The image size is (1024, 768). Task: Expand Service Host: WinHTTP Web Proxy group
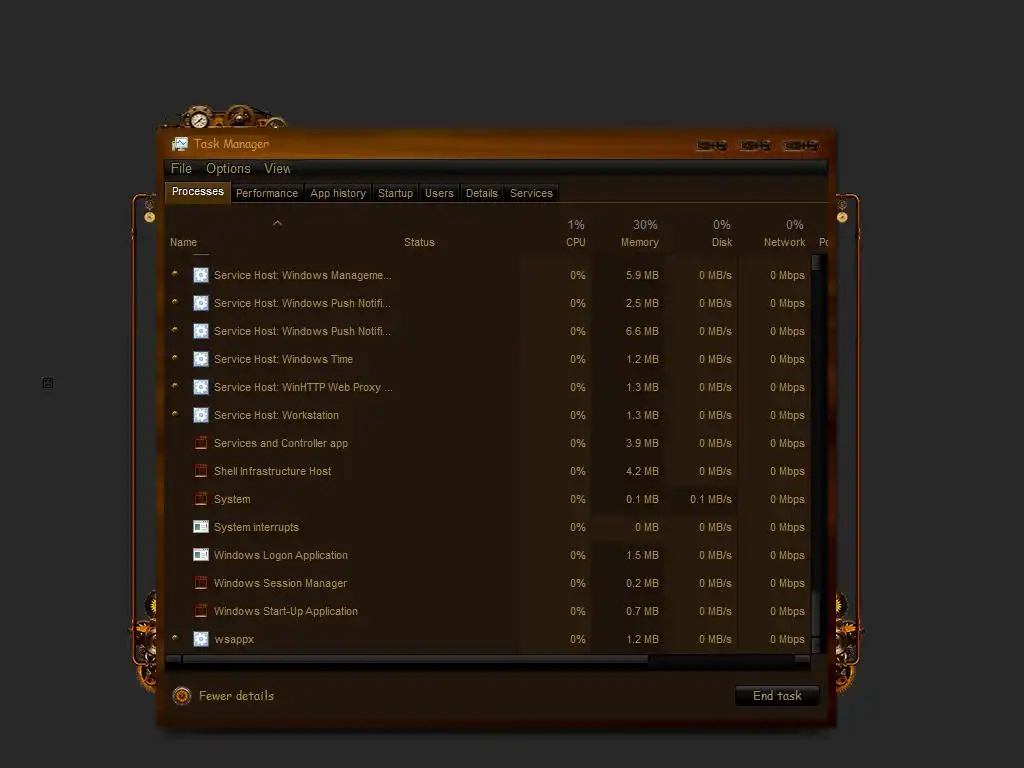(174, 386)
